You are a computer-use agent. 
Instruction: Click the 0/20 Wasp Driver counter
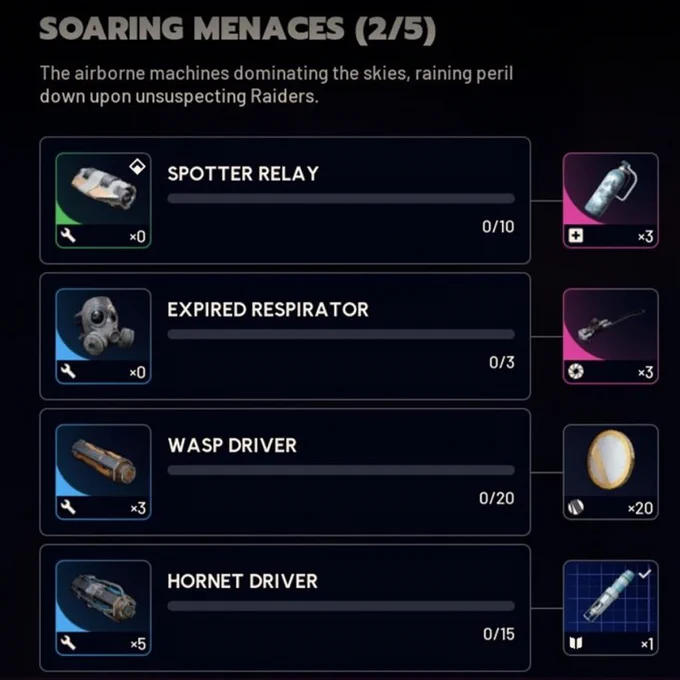point(497,498)
